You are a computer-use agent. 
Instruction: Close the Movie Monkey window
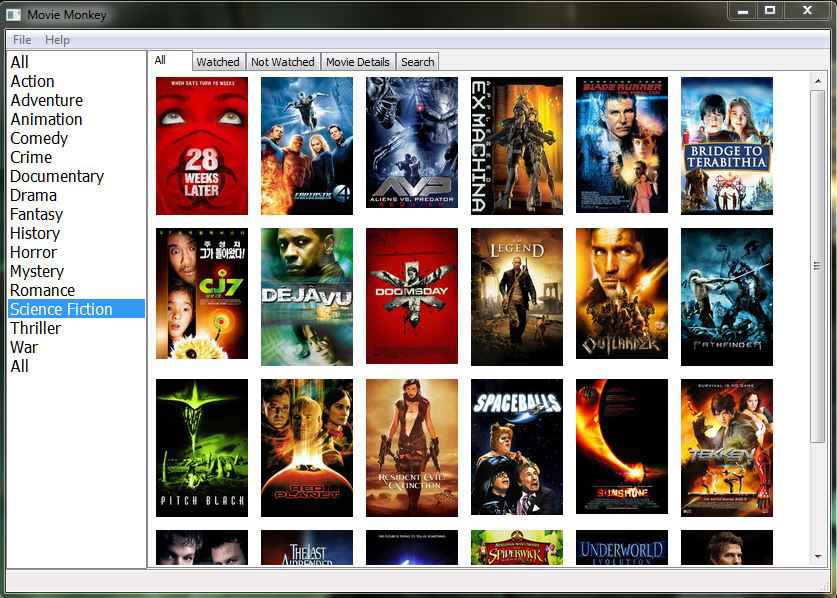(x=807, y=11)
